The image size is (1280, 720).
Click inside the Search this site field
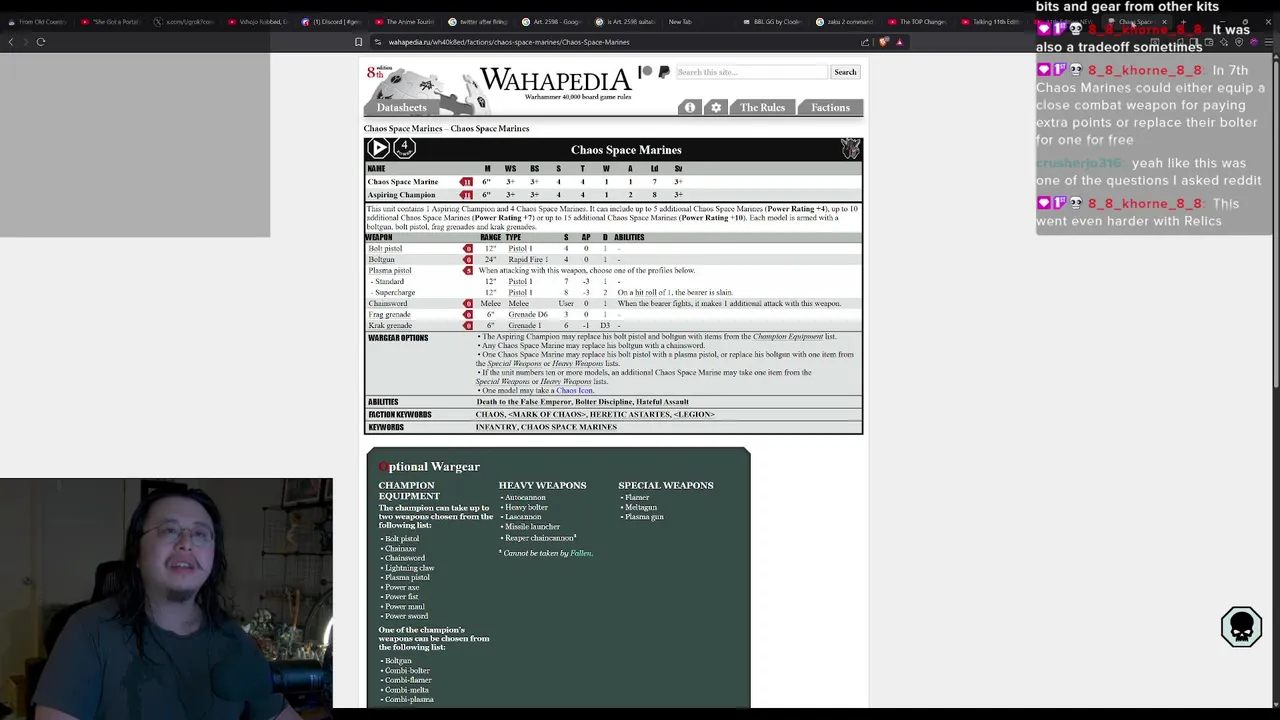751,72
